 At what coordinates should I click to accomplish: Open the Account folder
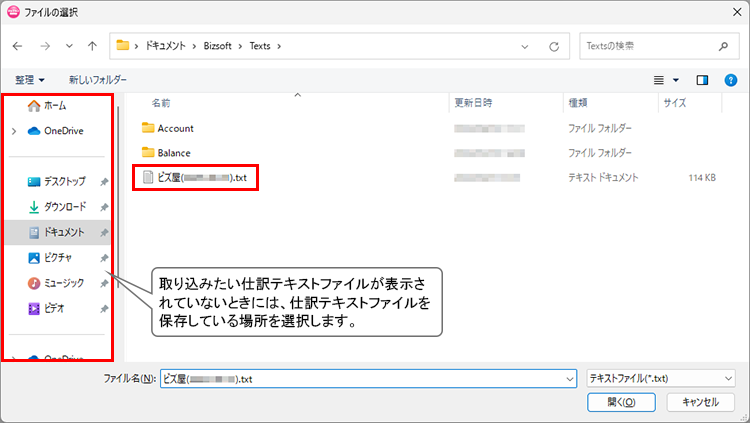[175, 128]
